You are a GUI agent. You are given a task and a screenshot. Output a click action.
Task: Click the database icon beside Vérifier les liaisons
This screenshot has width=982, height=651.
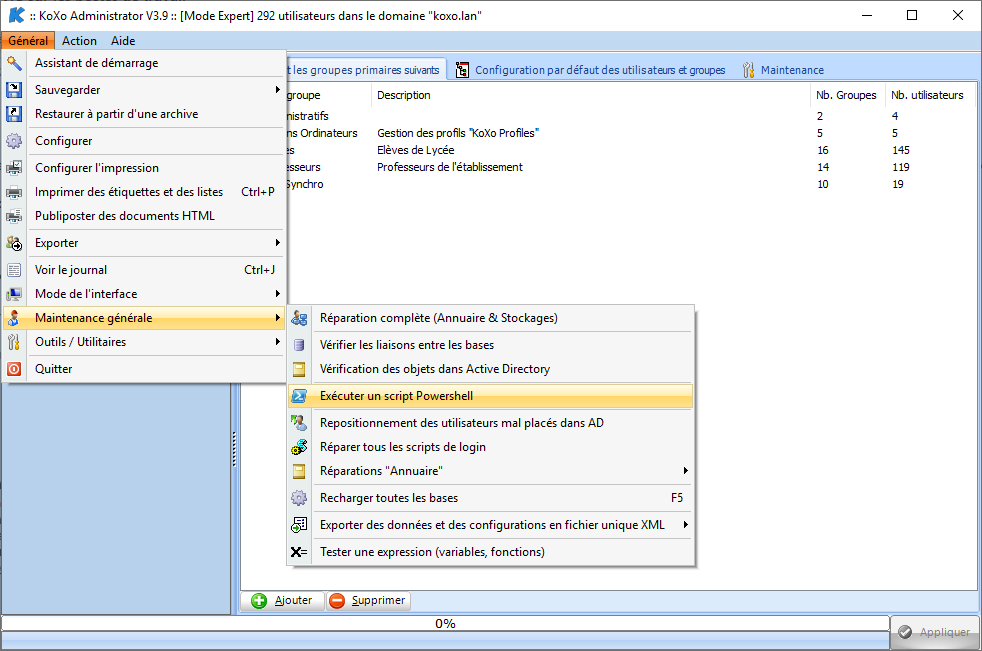(299, 345)
